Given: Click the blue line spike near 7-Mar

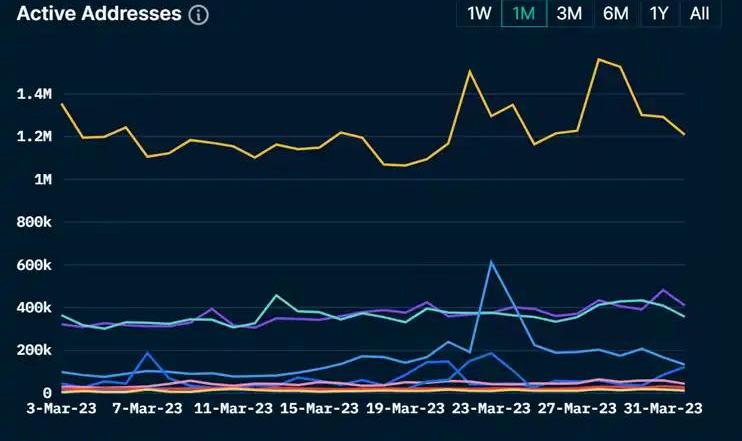Looking at the screenshot, I should (148, 352).
